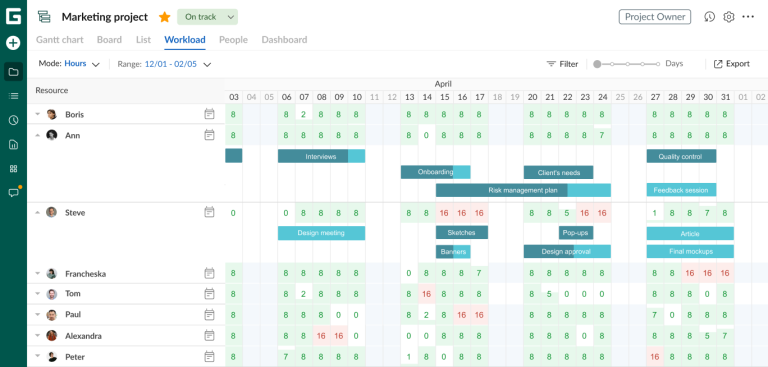Switch to the People tab
Screen dimensions: 768x367
pyautogui.click(x=233, y=40)
